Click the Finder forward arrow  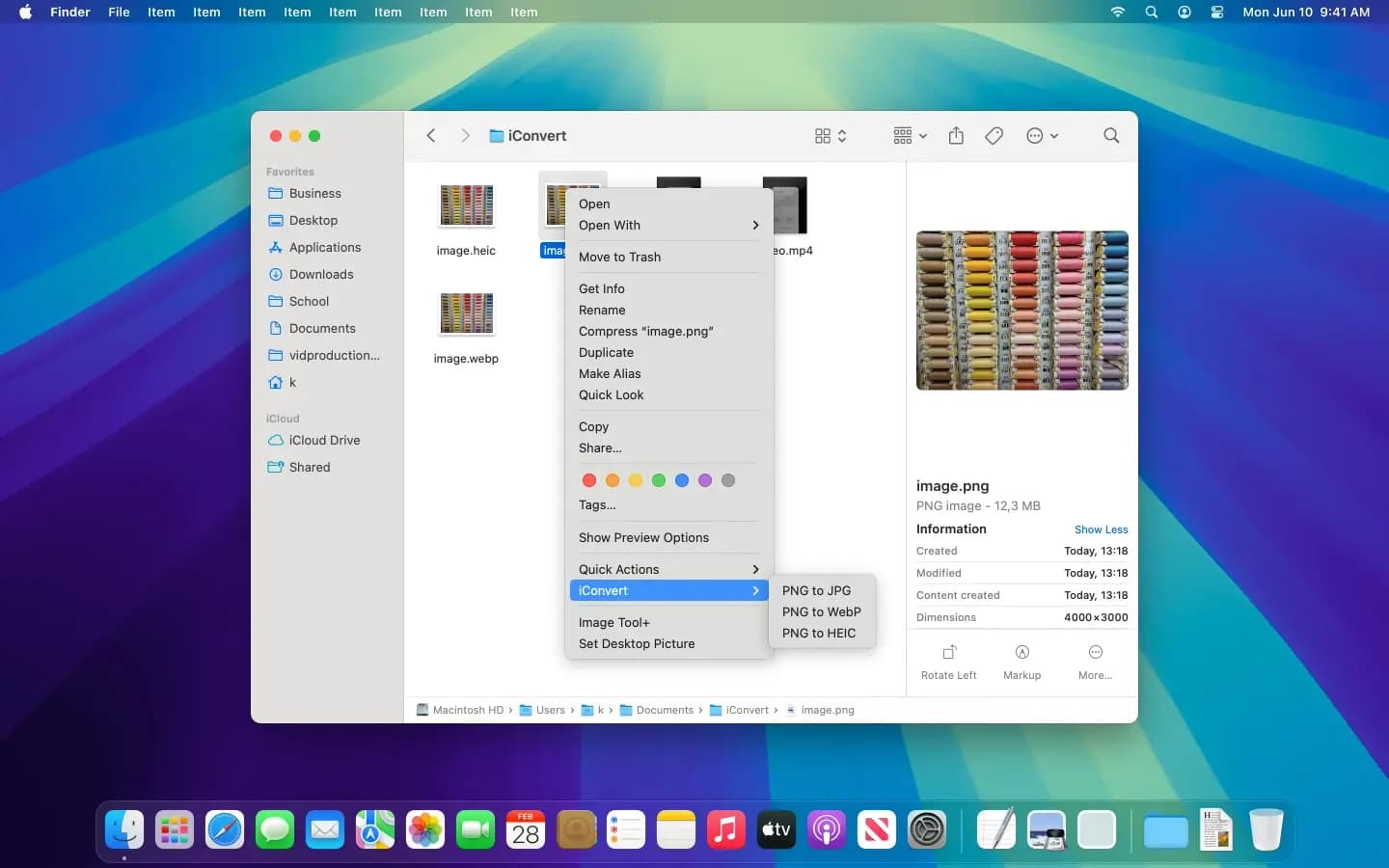click(x=465, y=136)
